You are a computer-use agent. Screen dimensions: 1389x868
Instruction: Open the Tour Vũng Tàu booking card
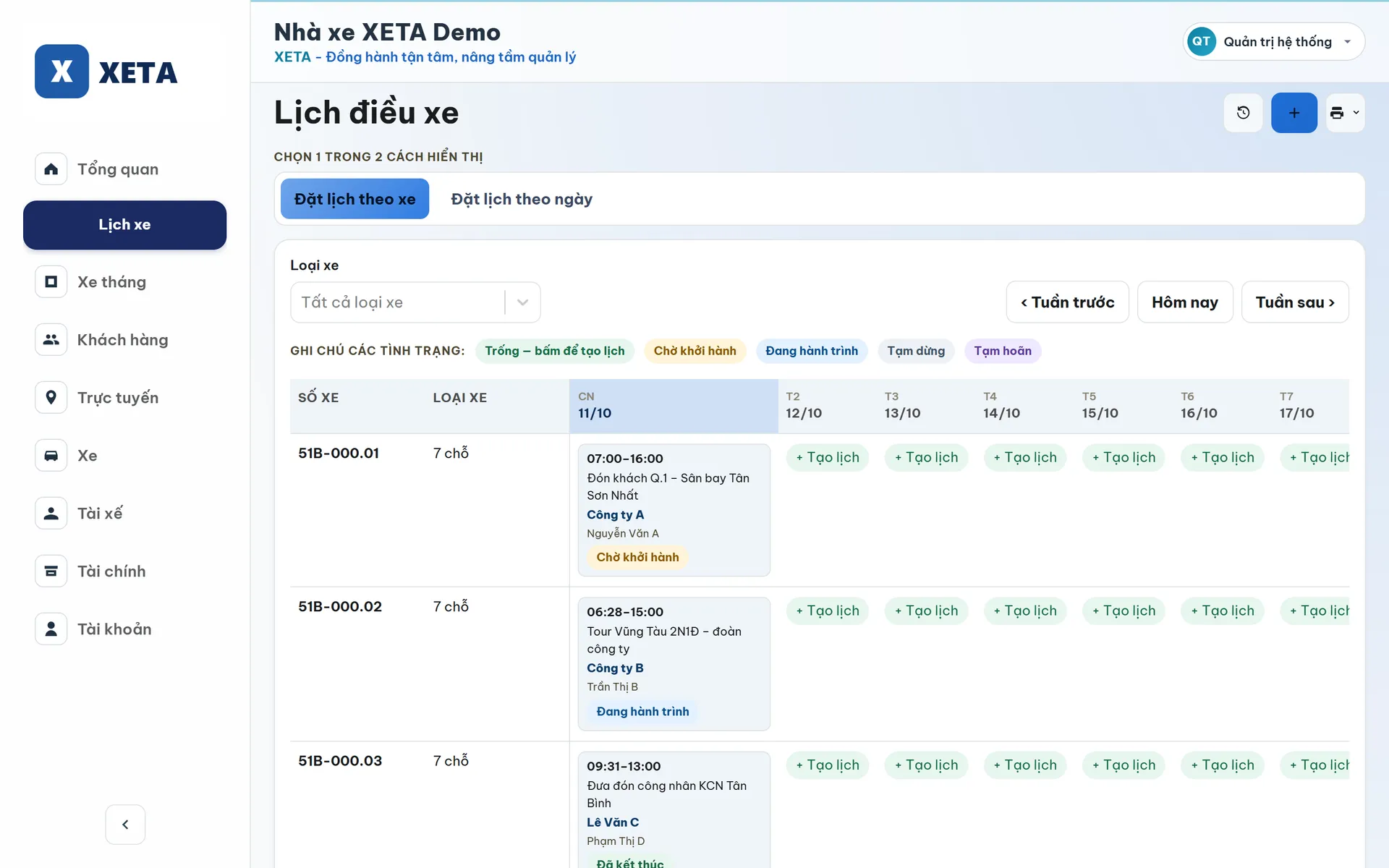[674, 664]
